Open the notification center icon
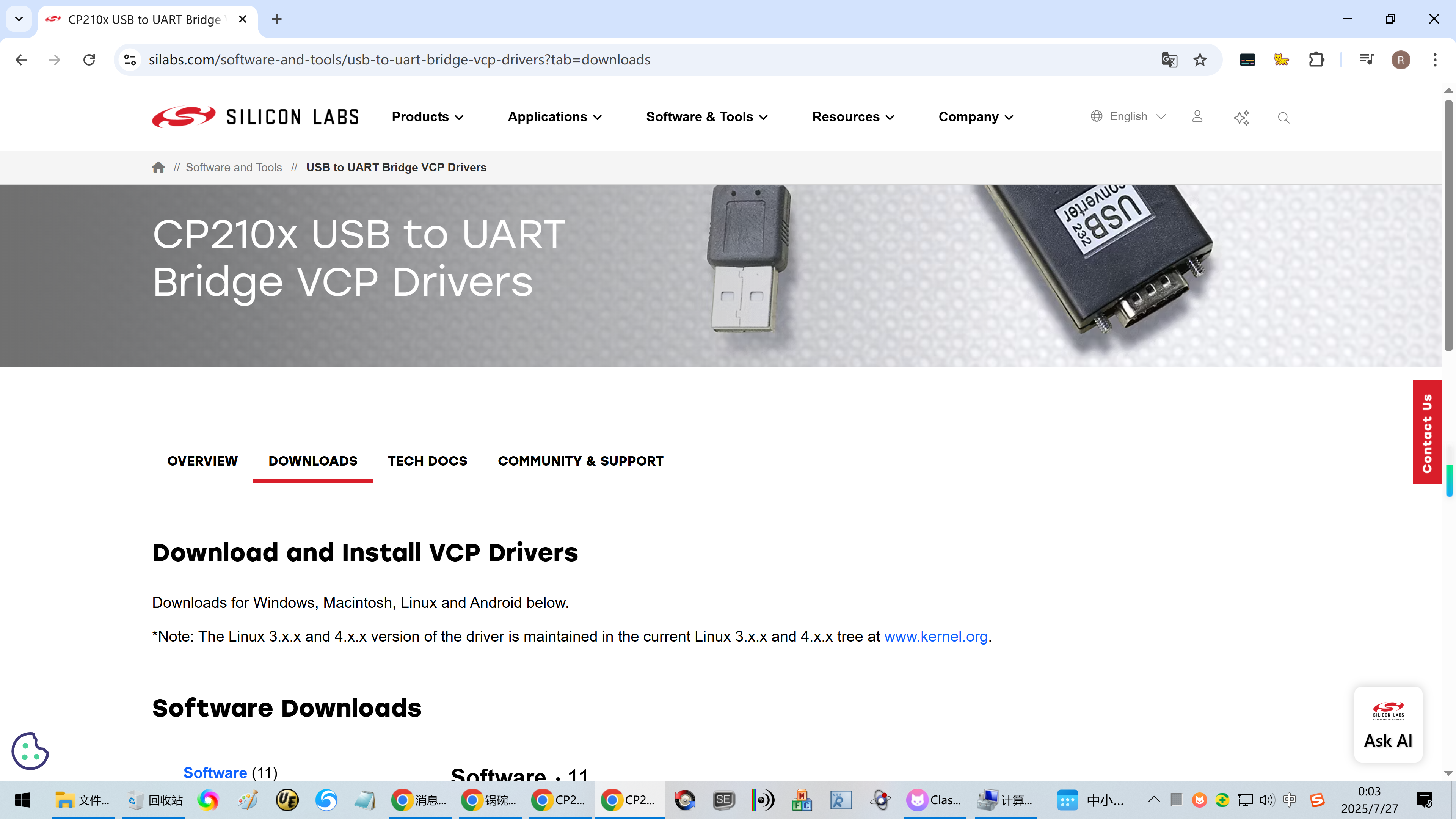The image size is (1456, 819). [1425, 800]
